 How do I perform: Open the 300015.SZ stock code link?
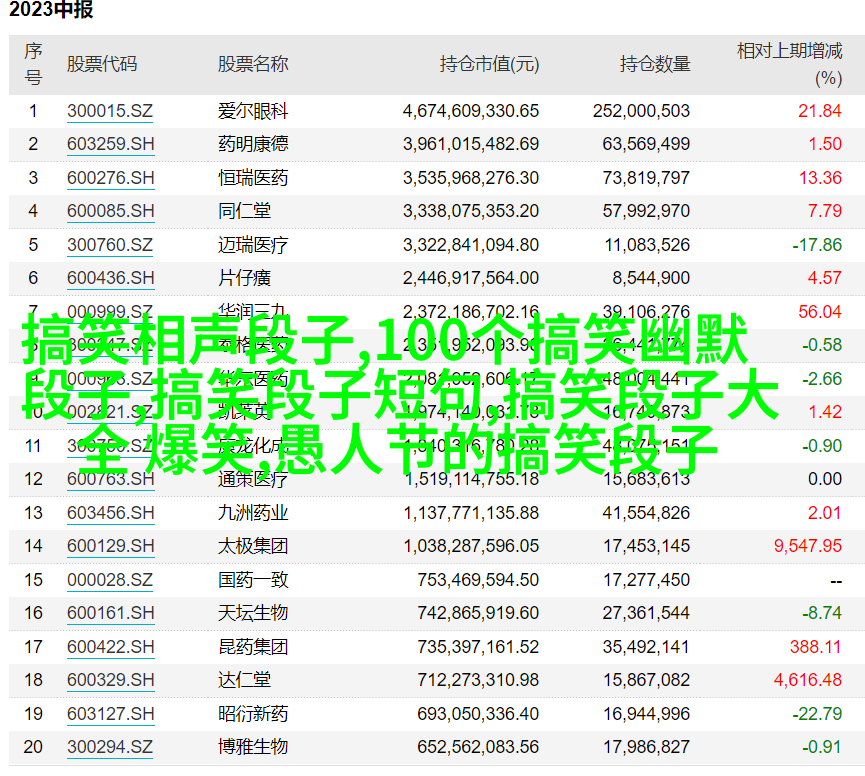pyautogui.click(x=110, y=111)
